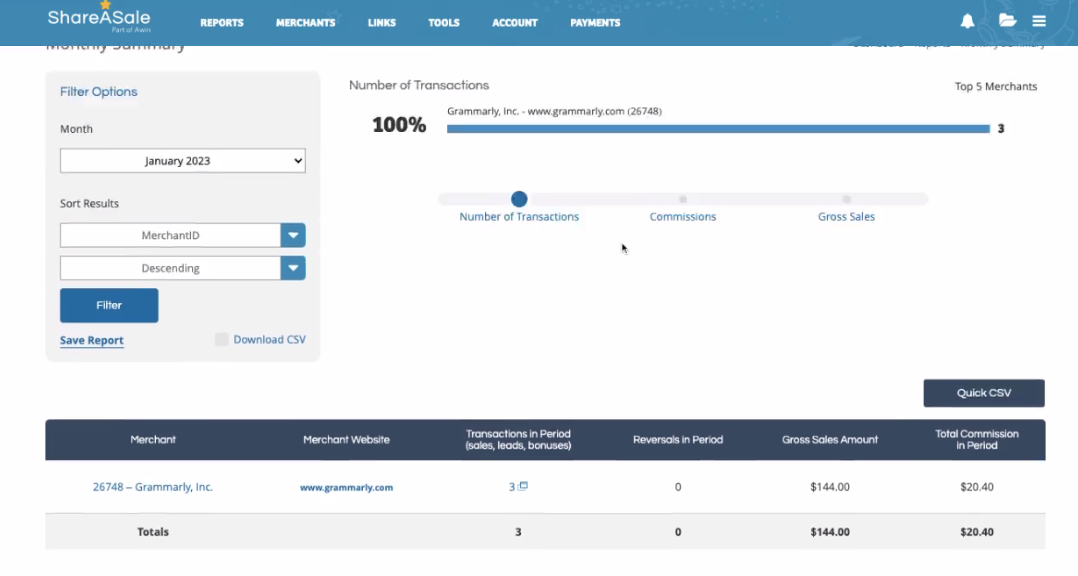The height and width of the screenshot is (576, 1078).
Task: Click the Merchant Website column header
Action: (x=346, y=440)
